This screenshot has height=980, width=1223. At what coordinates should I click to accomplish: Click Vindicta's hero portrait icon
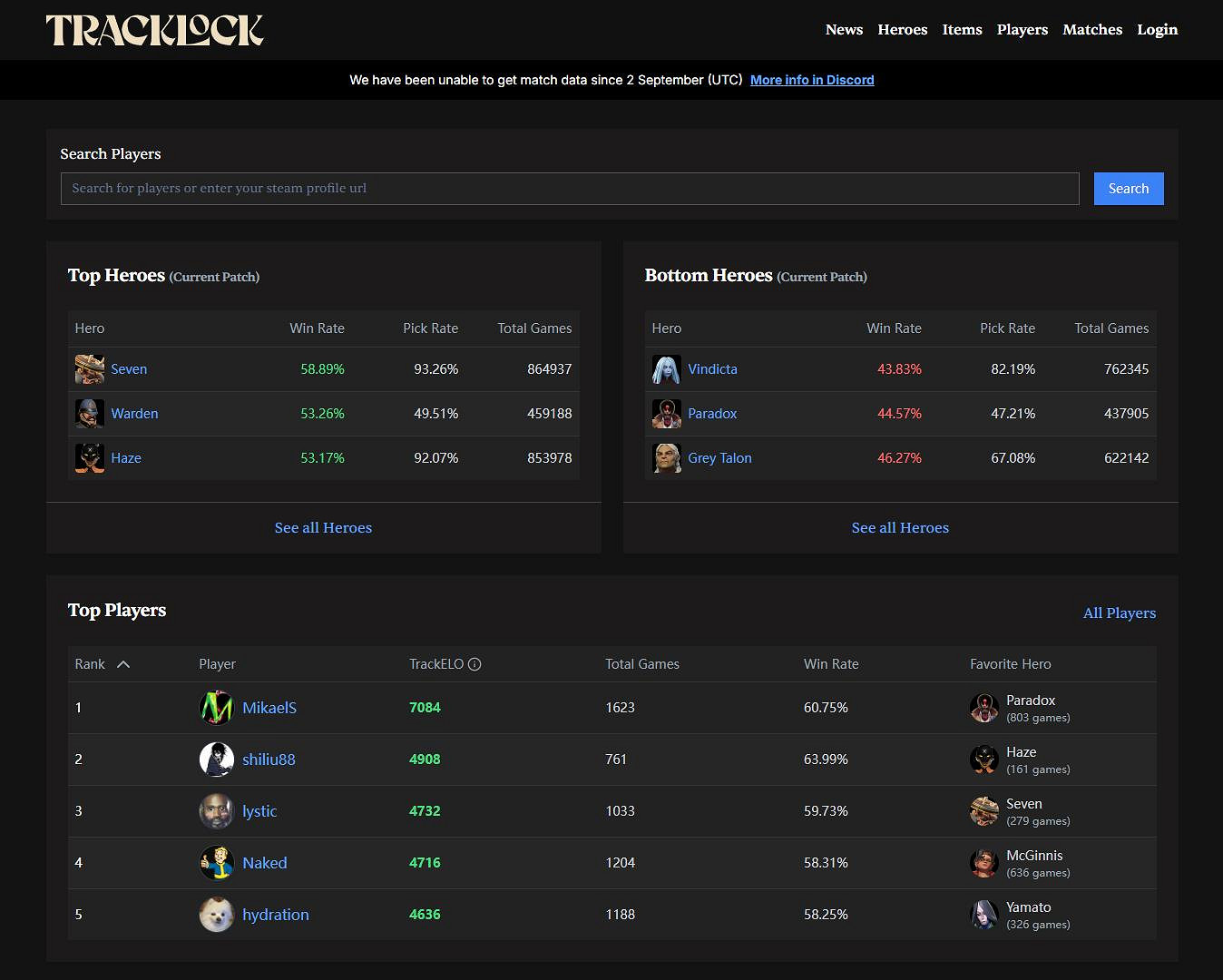pos(666,369)
